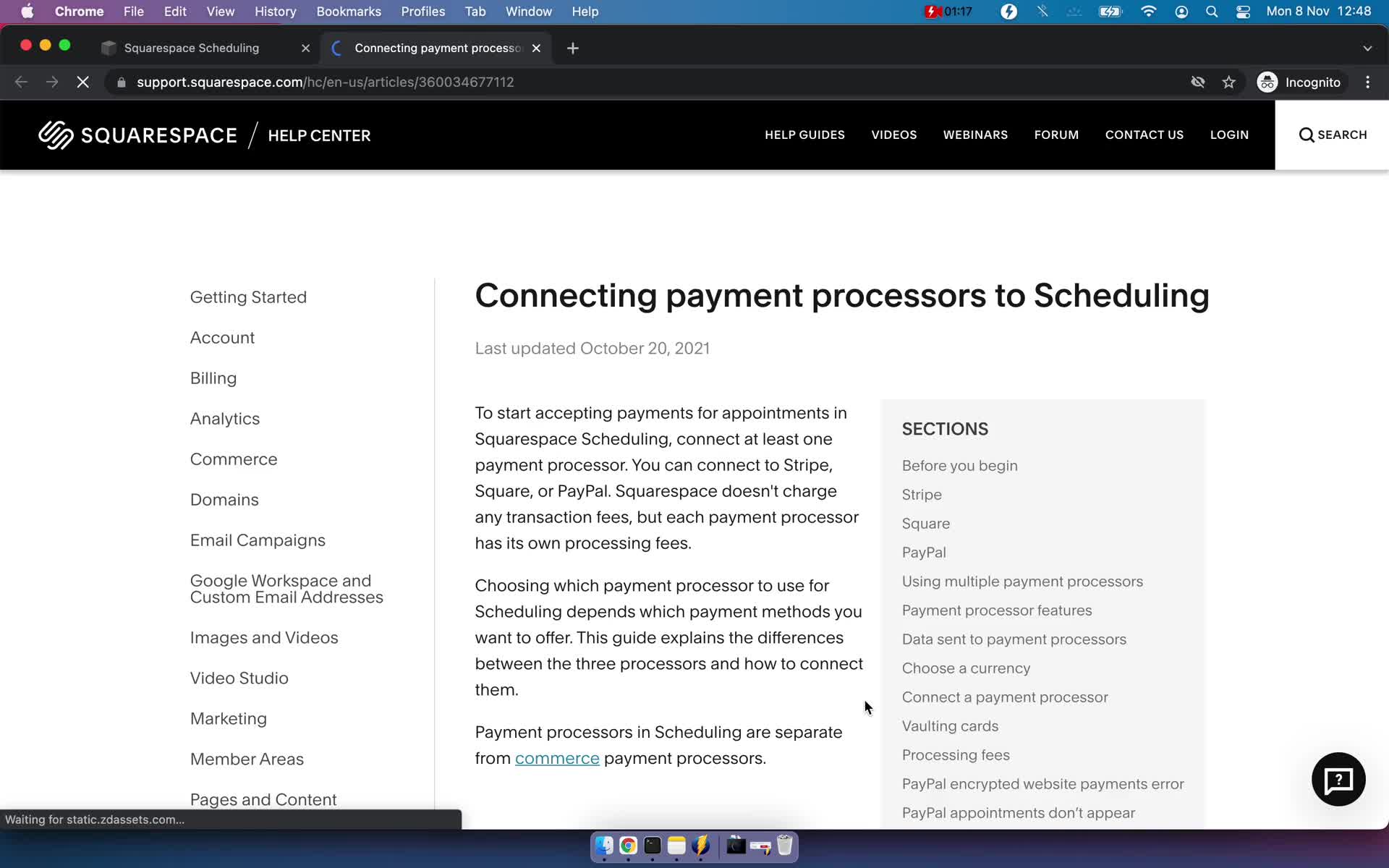Bookmark this page with star icon
1389x868 pixels.
[1228, 82]
